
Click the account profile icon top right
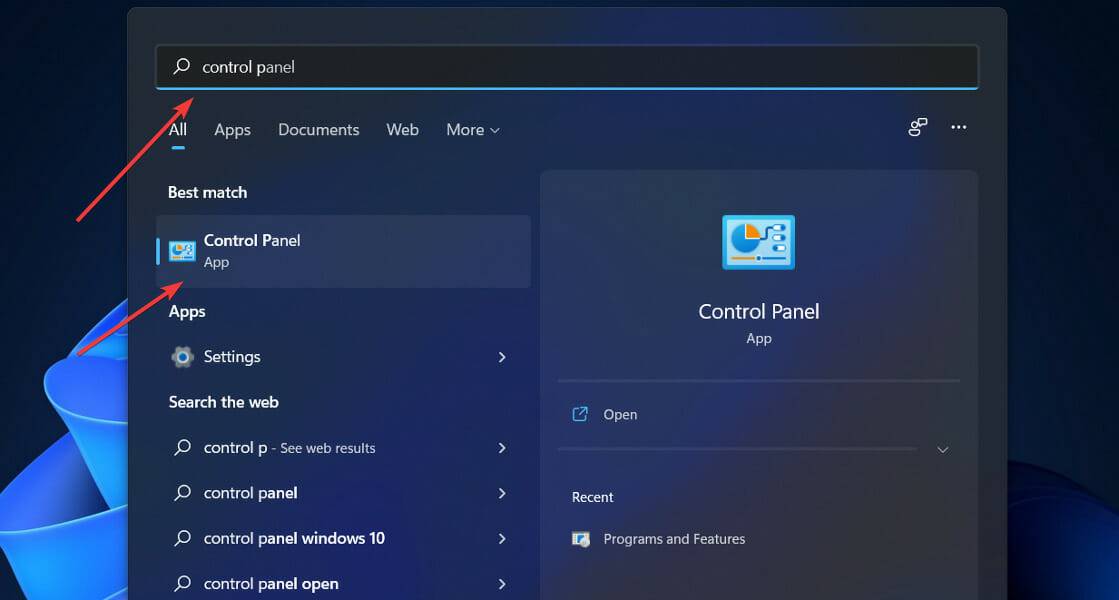click(917, 127)
